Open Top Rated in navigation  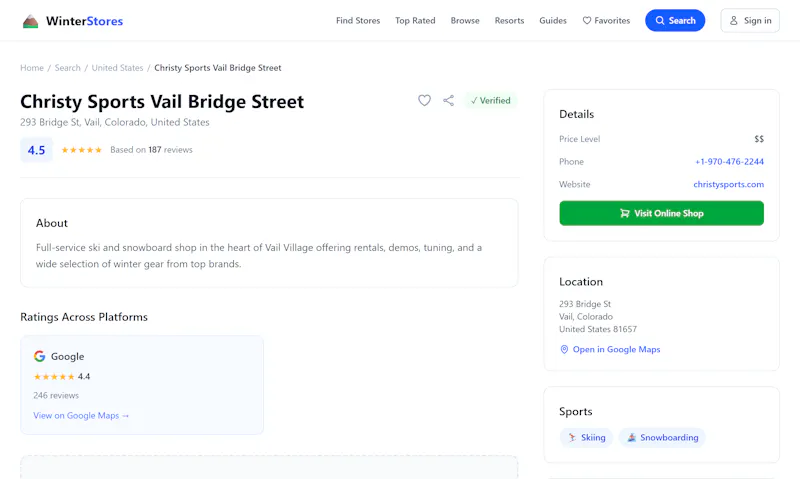click(x=415, y=20)
